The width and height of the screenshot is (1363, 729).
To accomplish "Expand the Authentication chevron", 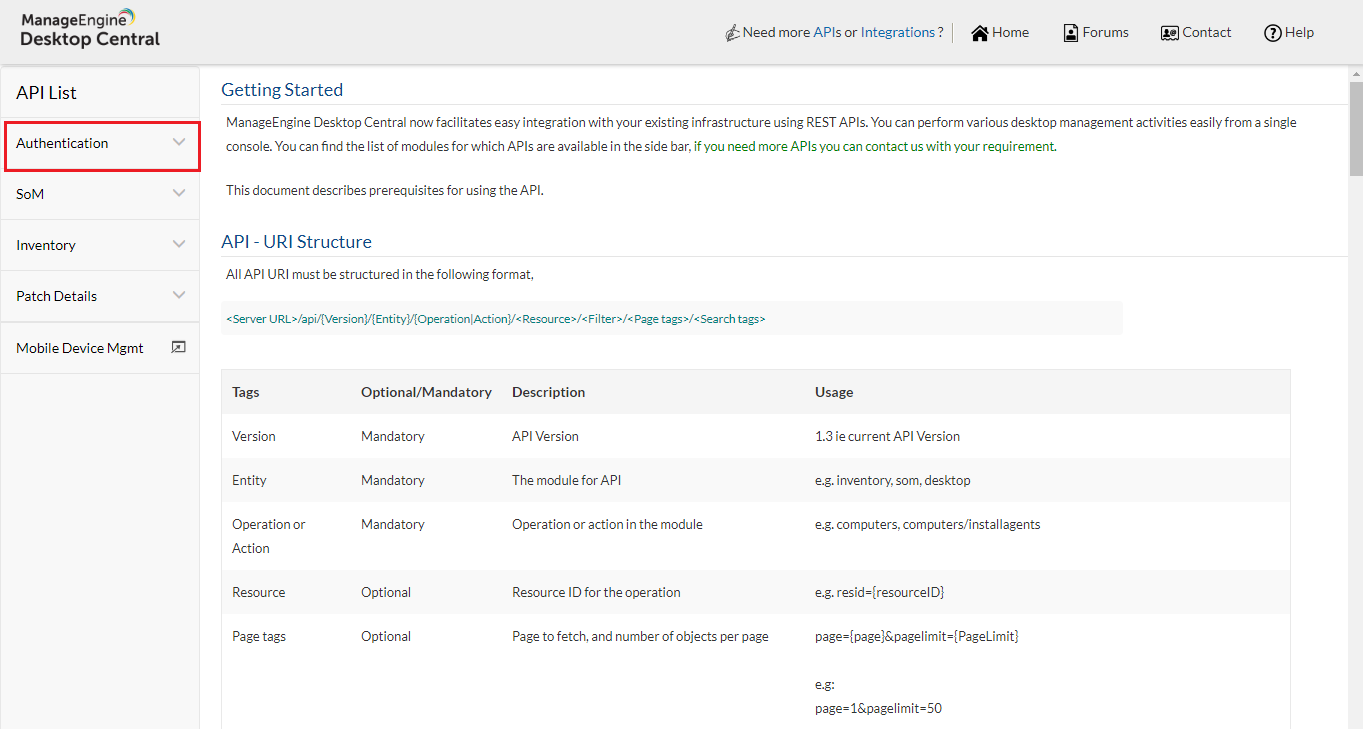I will (179, 143).
